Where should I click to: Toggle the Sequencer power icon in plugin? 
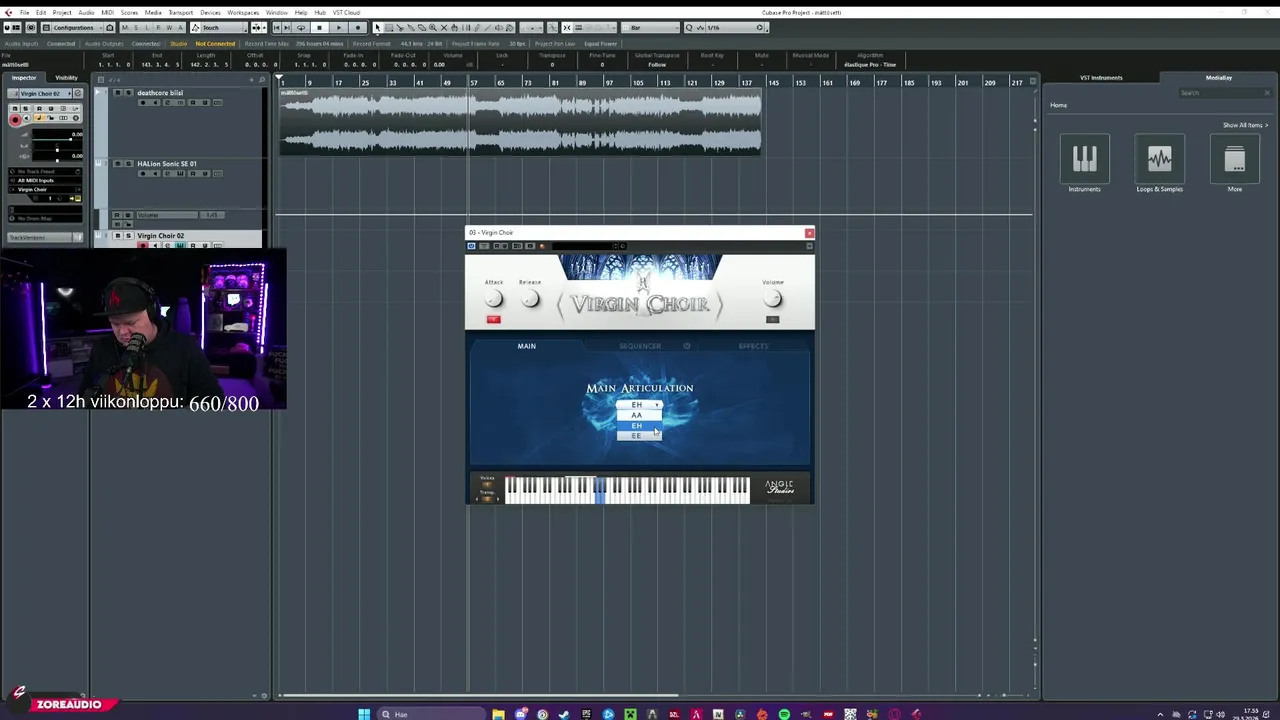click(x=687, y=346)
